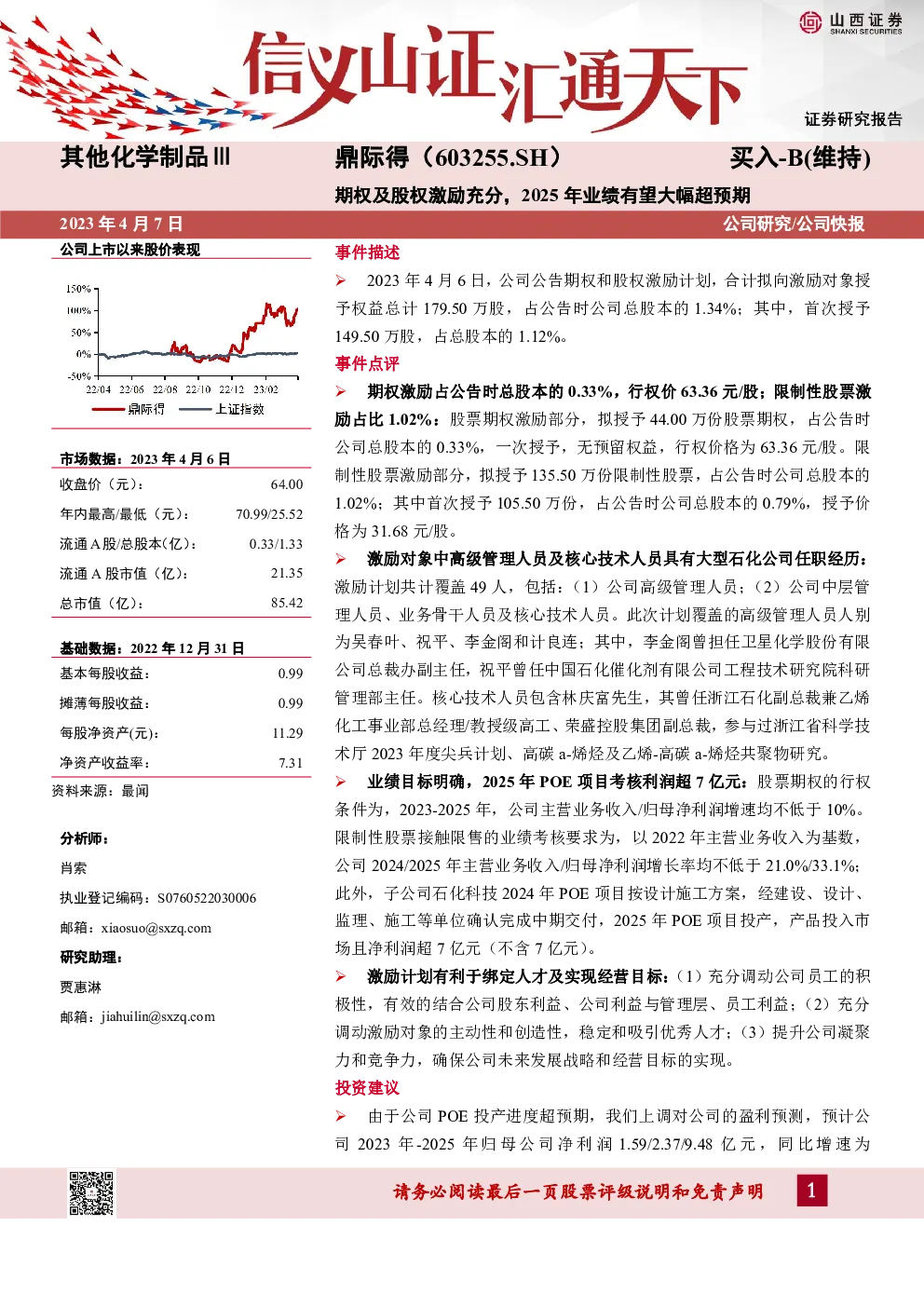Image resolution: width=924 pixels, height=1307 pixels.
Task: Click the 分析师 heading
Action: (85, 838)
